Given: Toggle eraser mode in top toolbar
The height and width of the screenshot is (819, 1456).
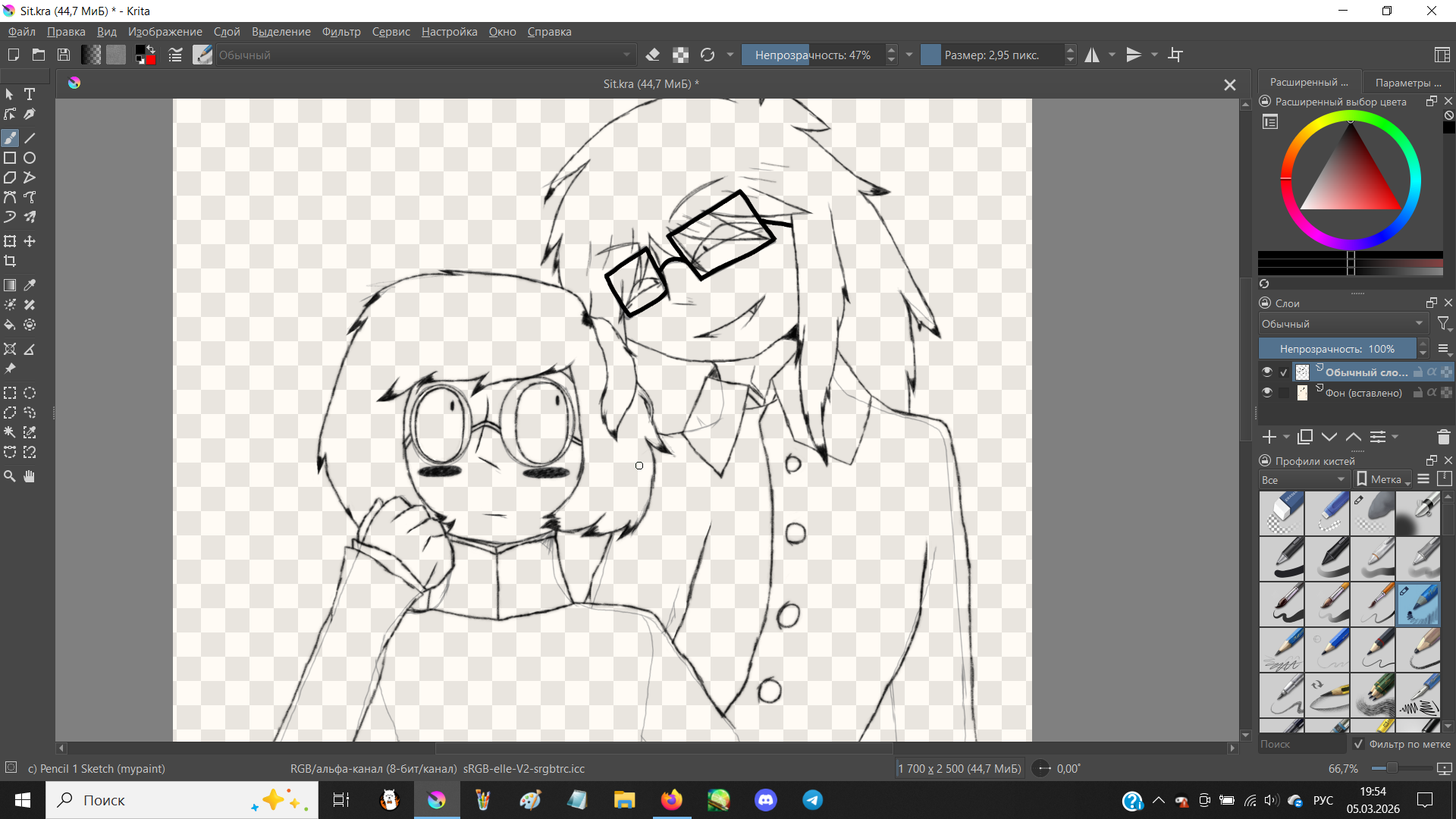Looking at the screenshot, I should coord(653,55).
